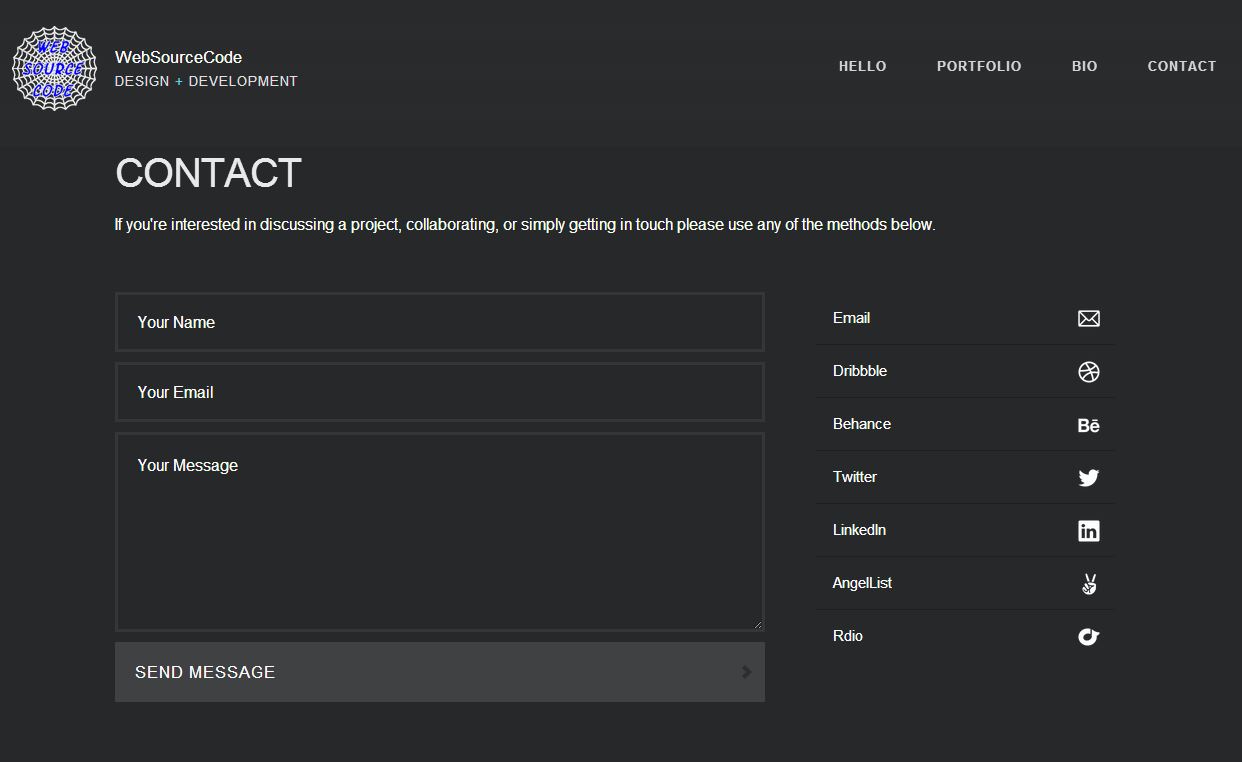1242x762 pixels.
Task: Open the Email contact link
Action: [x=851, y=317]
